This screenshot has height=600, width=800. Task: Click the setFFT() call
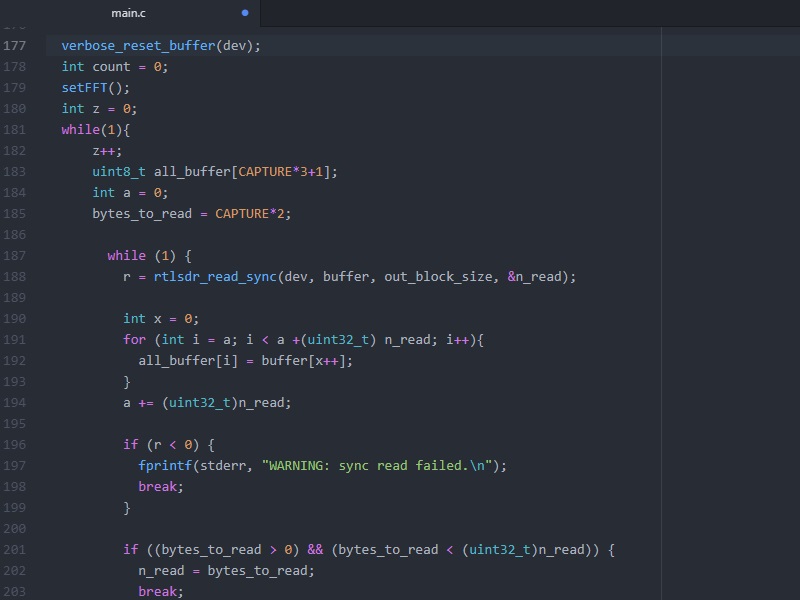[95, 88]
